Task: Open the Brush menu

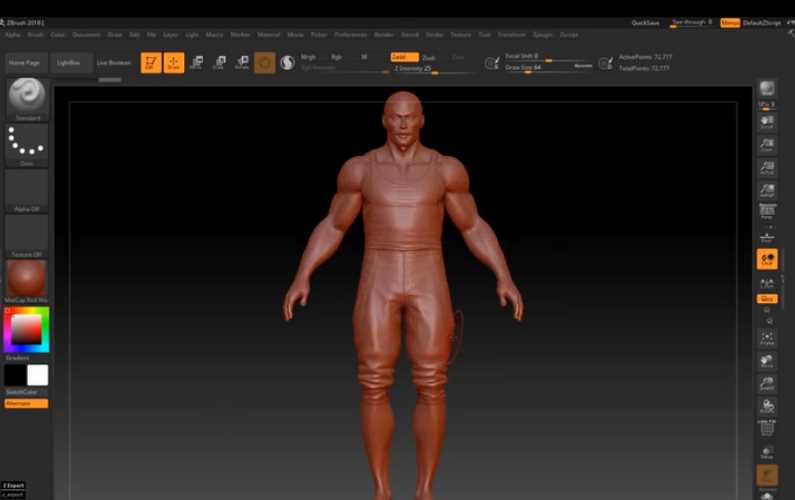Action: [35, 35]
